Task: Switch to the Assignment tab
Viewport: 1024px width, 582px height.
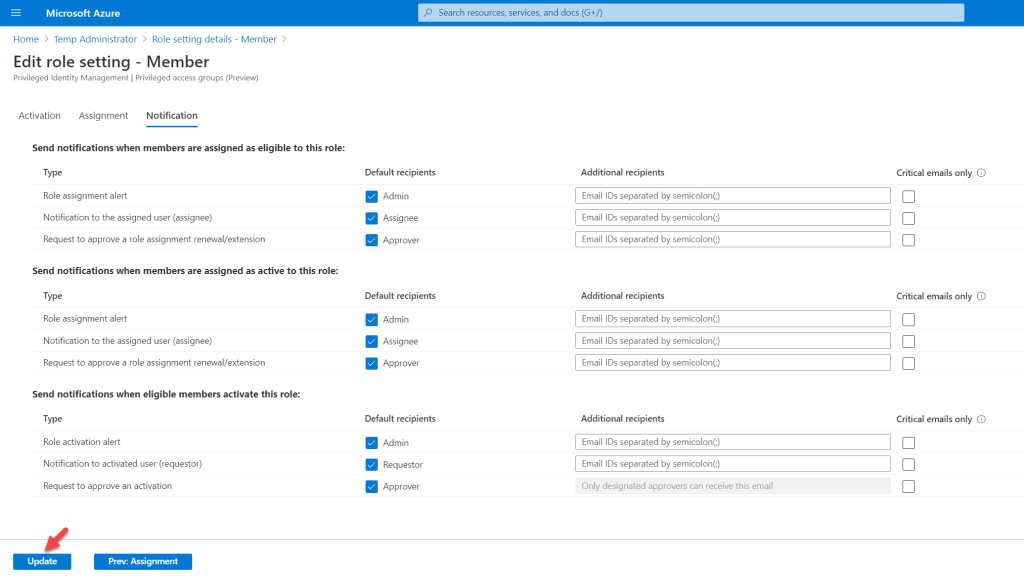Action: (103, 115)
